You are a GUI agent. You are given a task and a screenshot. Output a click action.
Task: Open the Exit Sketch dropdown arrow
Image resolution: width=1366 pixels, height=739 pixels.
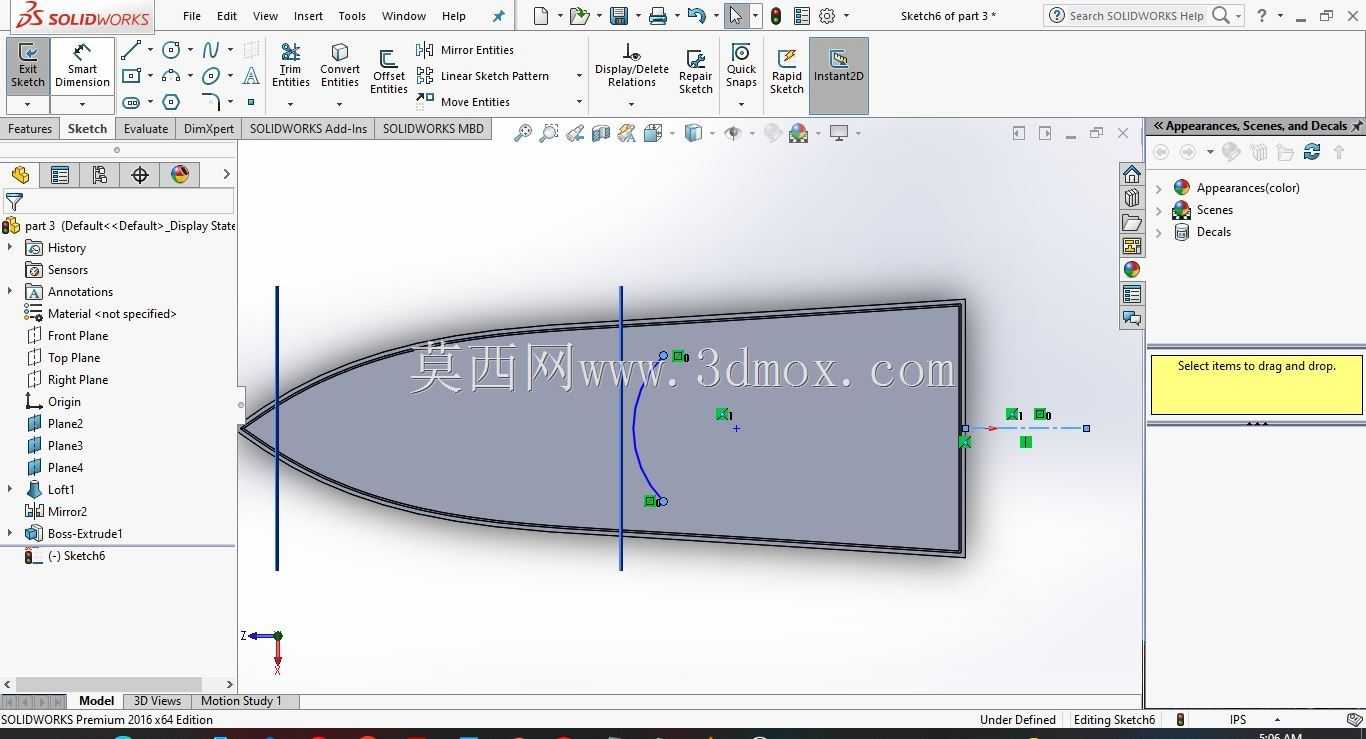[28, 105]
